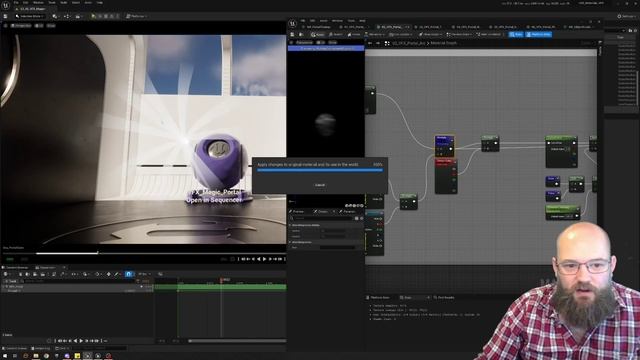Open the main level editor Select menu
Viewport: 640px width, 360px height.
point(76,2)
